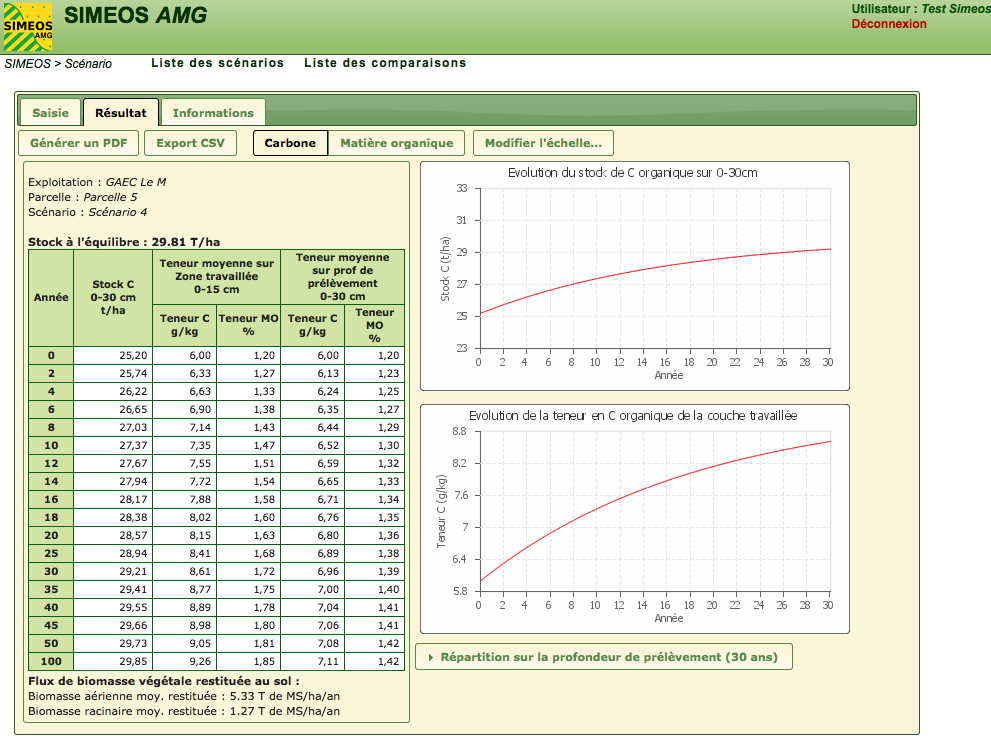Click the stock C organique chart
Image resolution: width=991 pixels, height=742 pixels.
point(635,276)
